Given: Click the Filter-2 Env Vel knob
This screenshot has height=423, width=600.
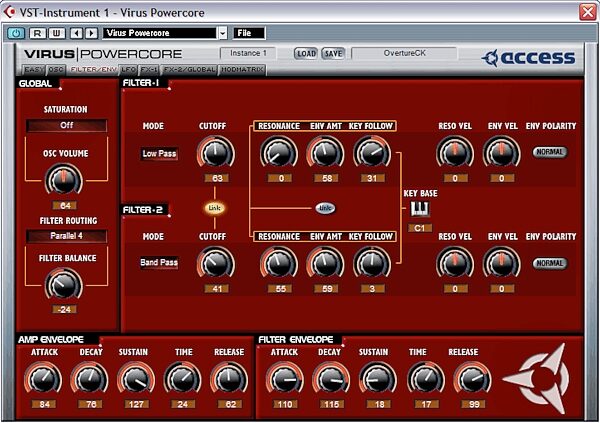Looking at the screenshot, I should click(501, 263).
